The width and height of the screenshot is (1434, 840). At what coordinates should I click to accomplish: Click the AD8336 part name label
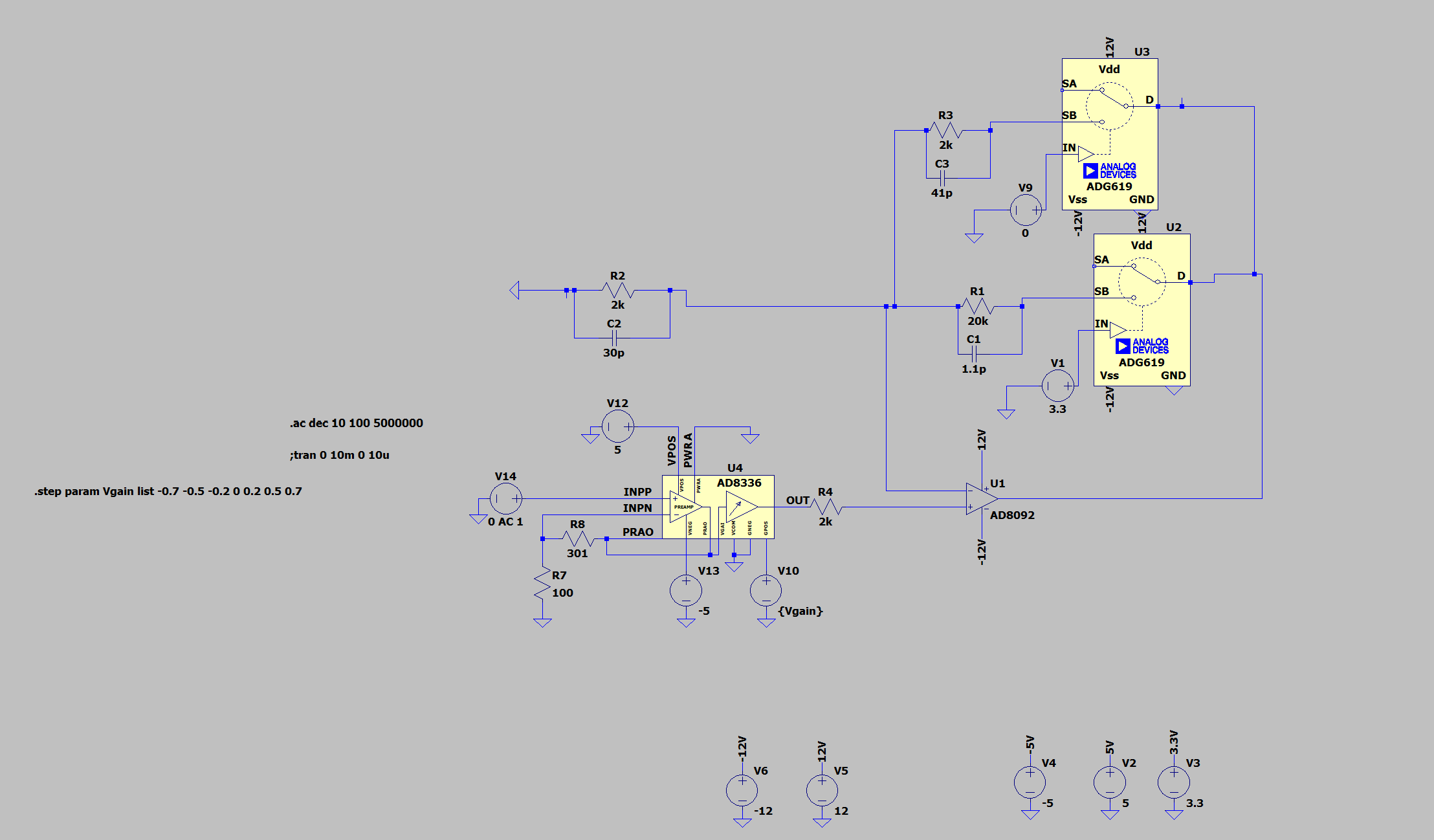(x=739, y=483)
